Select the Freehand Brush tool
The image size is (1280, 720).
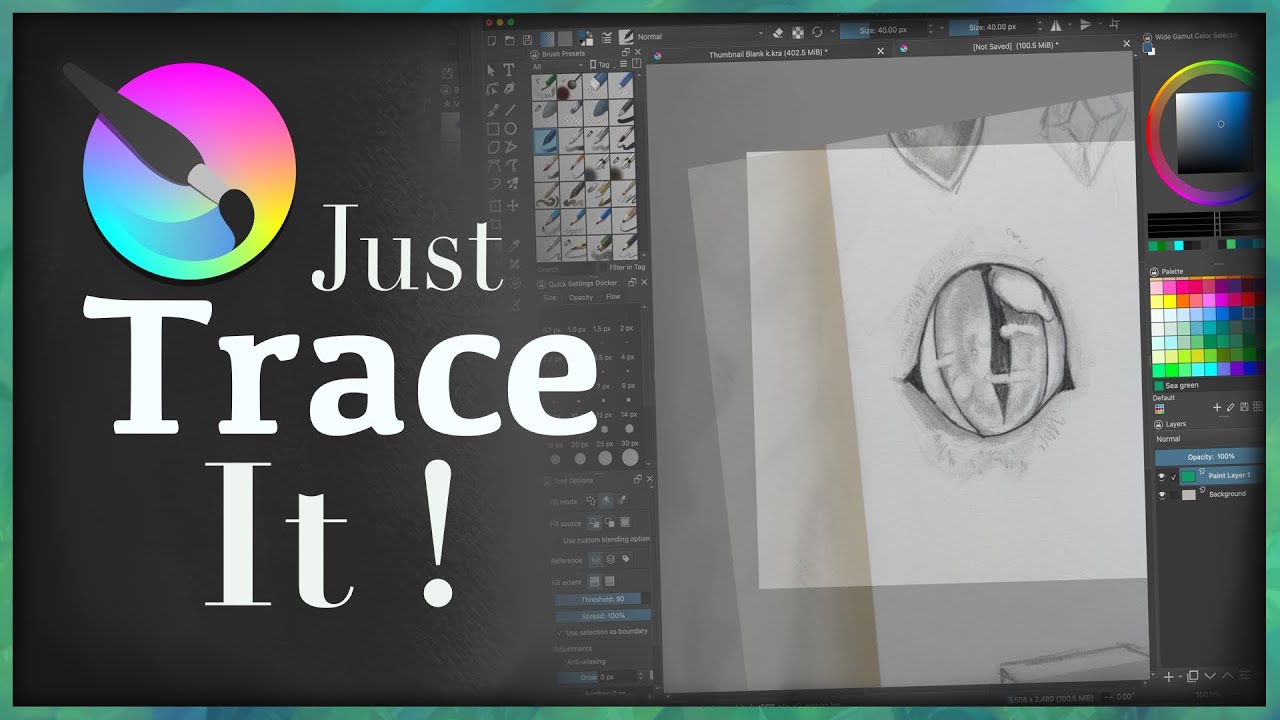tap(493, 110)
